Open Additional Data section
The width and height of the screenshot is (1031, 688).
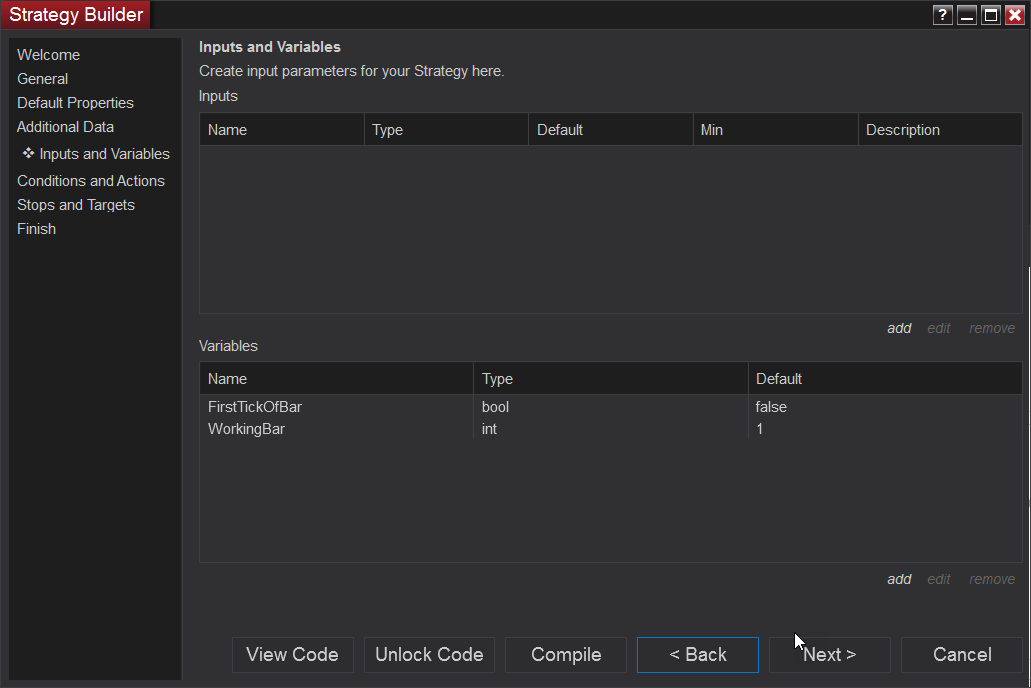(x=65, y=127)
